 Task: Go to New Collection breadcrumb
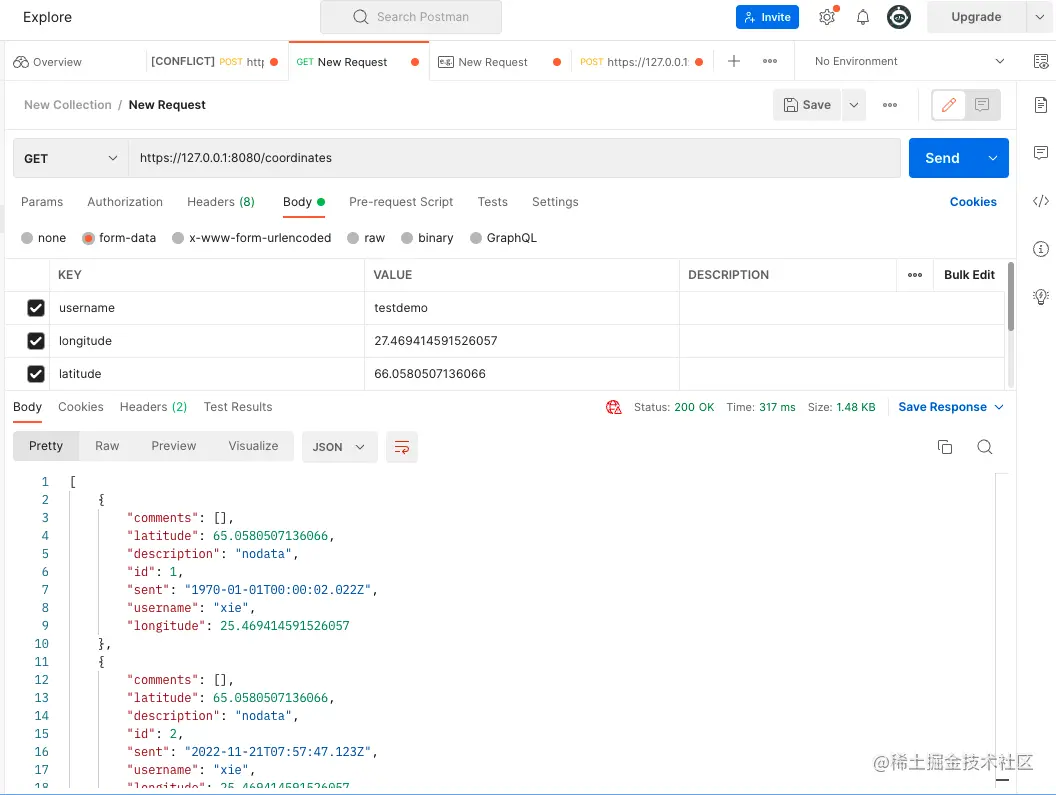(x=67, y=104)
